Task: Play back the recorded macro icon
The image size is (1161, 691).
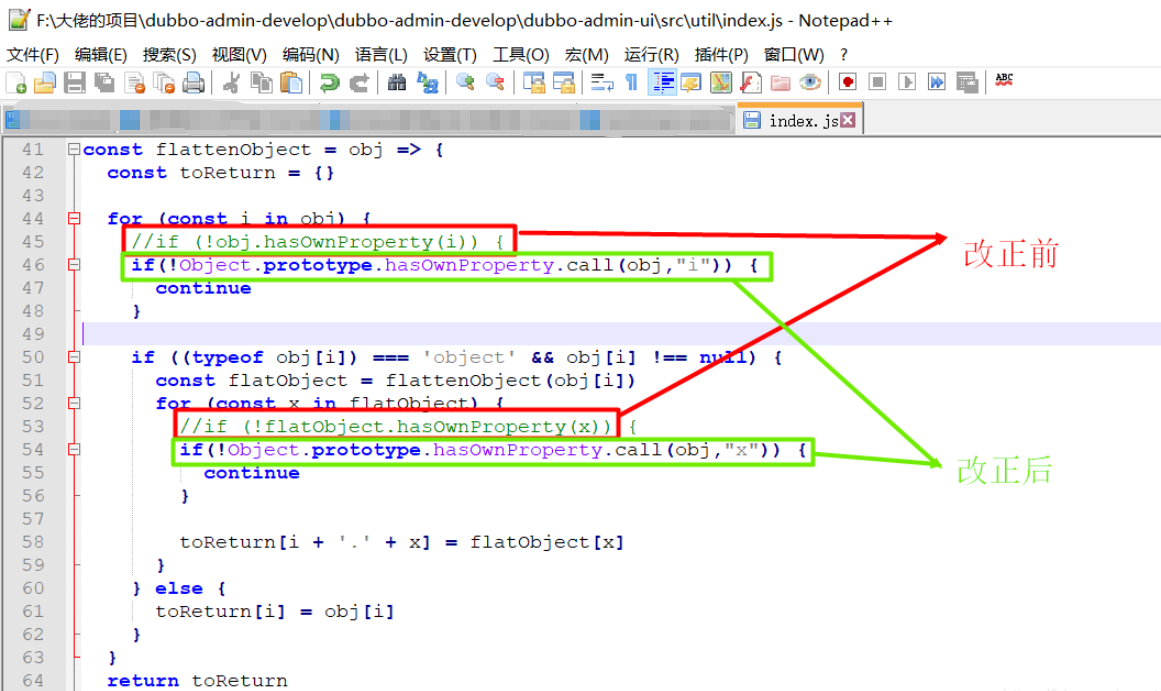Action: [907, 82]
